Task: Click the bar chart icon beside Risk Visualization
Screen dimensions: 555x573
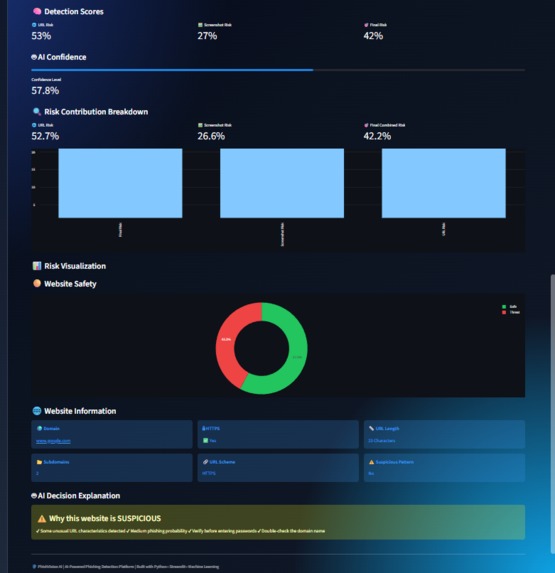Action: [x=37, y=266]
